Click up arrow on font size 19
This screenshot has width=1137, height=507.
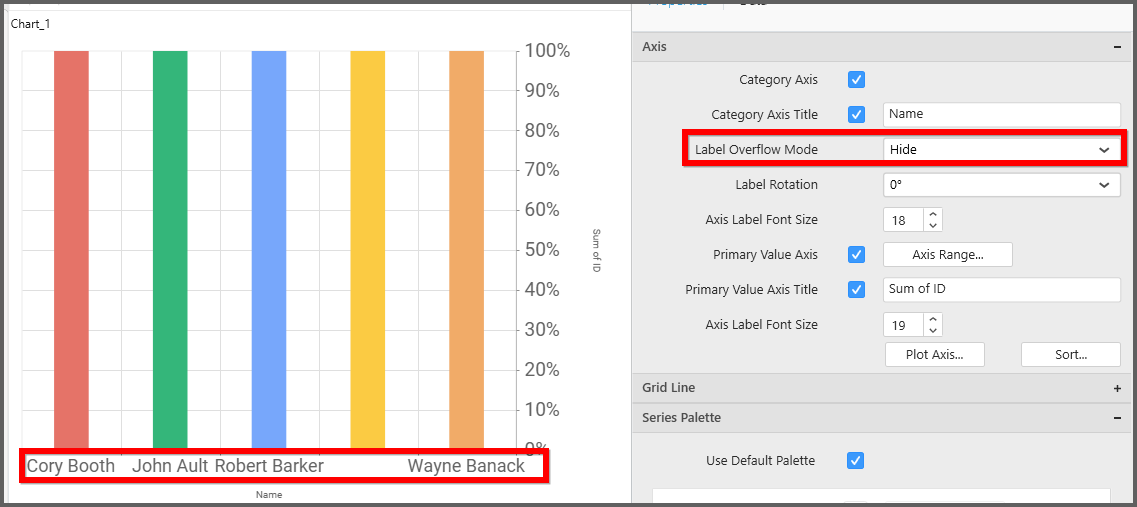coord(933,319)
